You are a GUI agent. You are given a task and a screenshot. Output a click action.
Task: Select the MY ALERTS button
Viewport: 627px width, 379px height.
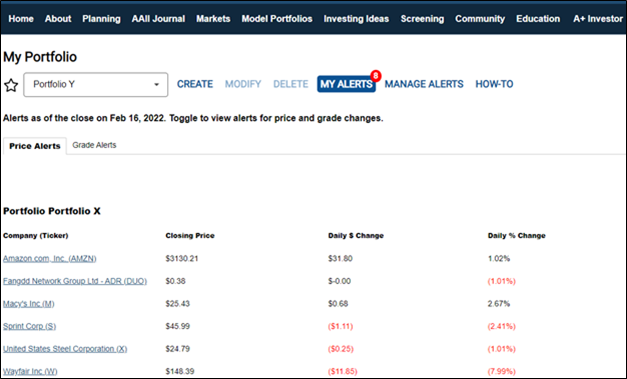[346, 84]
